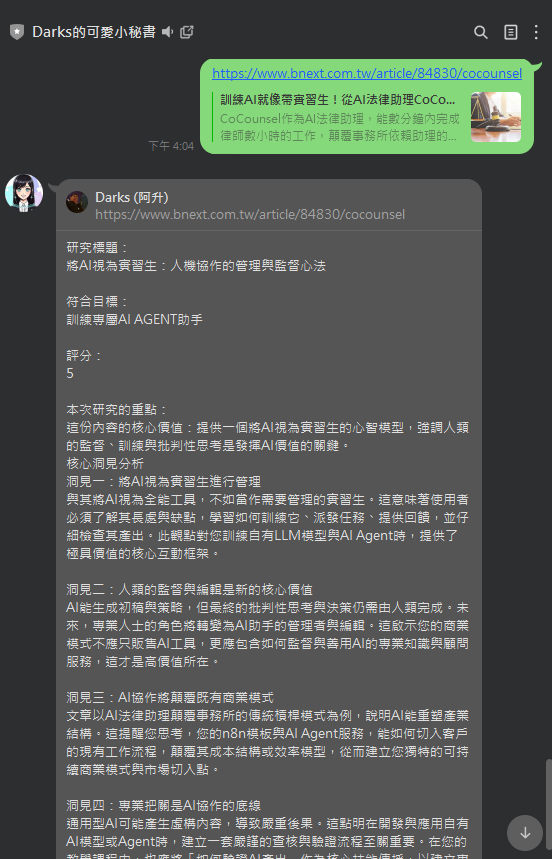Screen dimensions: 552x859
Task: Click the shield icon beside chat title
Action: tap(17, 32)
